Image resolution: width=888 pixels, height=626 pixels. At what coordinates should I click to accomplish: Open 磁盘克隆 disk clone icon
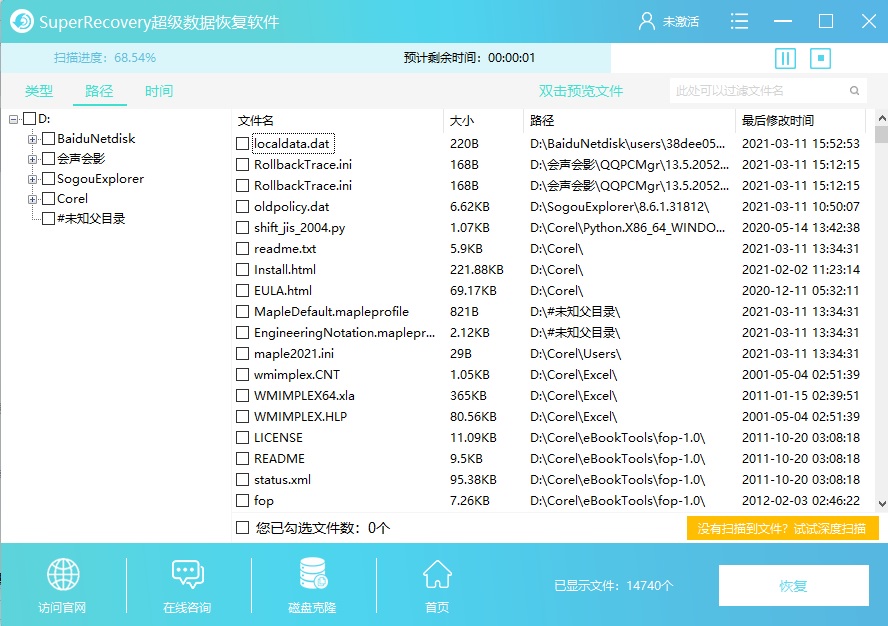pos(313,573)
